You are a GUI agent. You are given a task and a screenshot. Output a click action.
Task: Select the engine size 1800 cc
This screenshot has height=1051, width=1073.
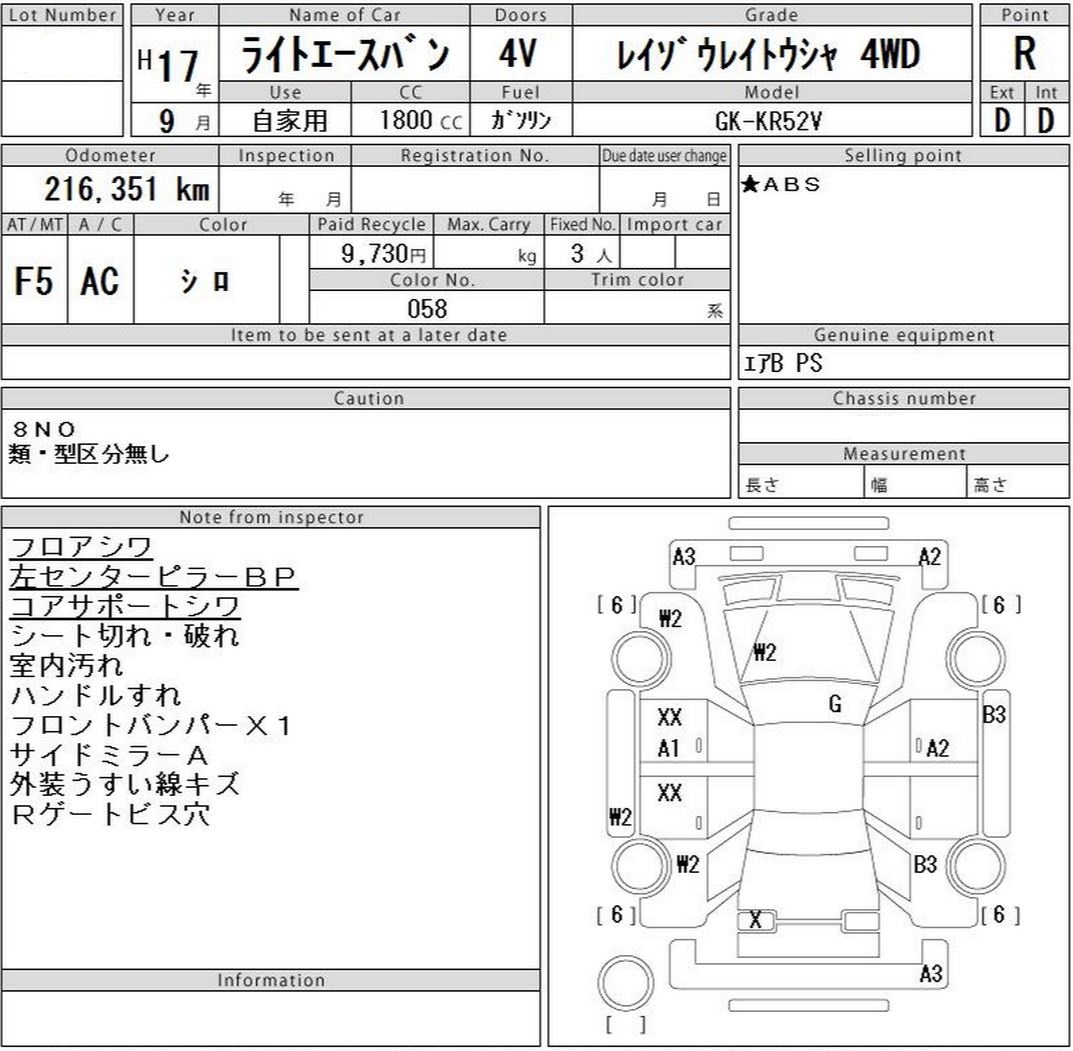[421, 120]
